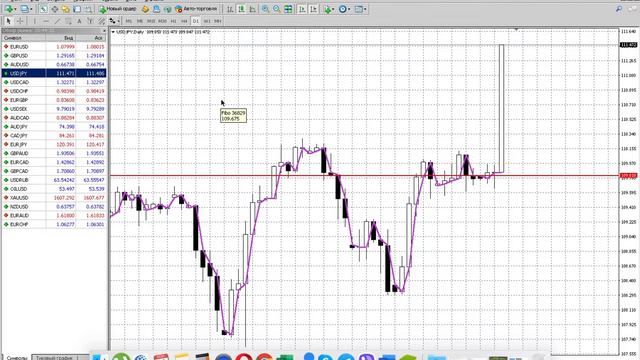The width and height of the screenshot is (640, 360).
Task: Switch chart to Japanese candlesticks
Action: point(242,9)
